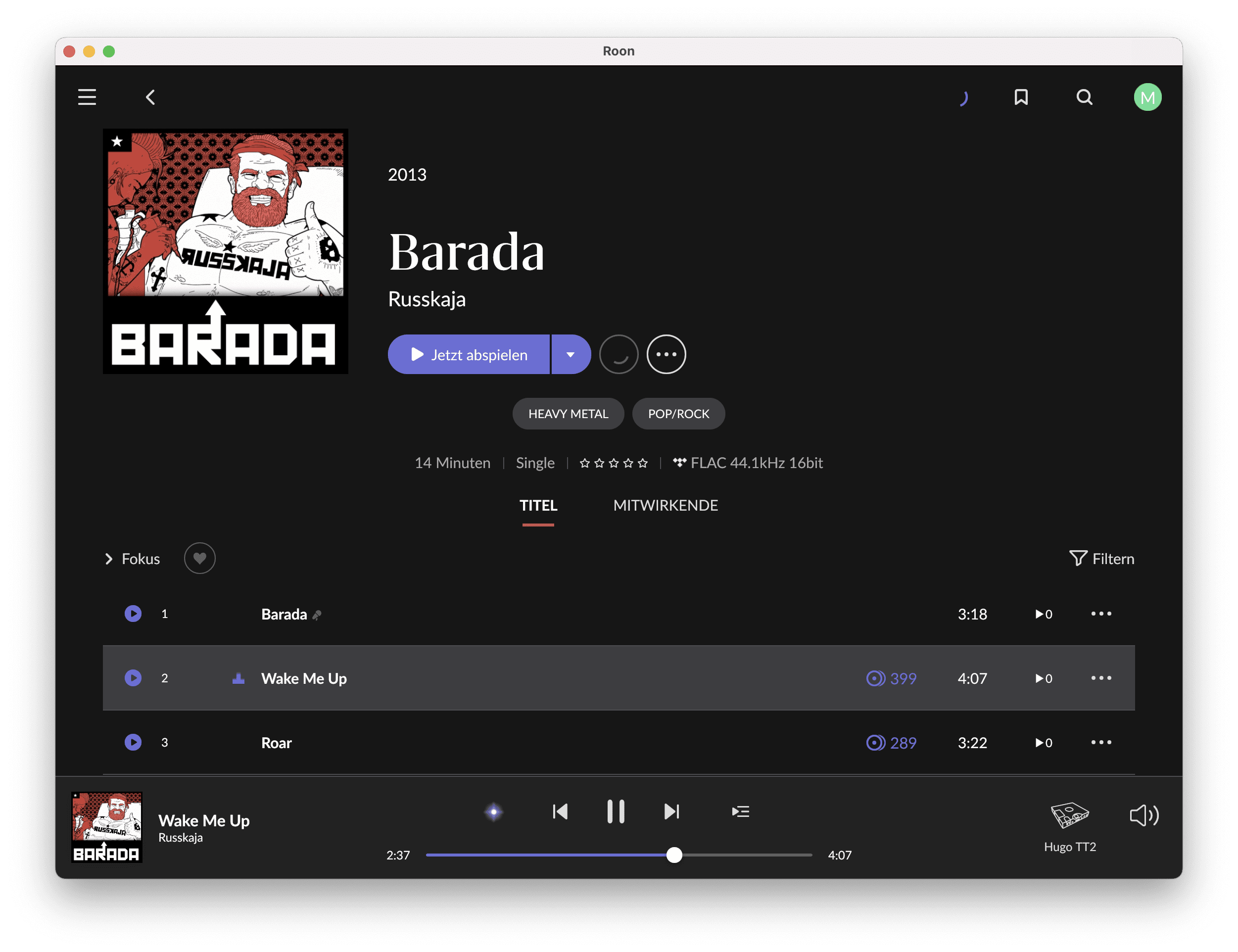Click the HEAVY METAL genre tag
Screen dimensions: 1238x952
568,414
